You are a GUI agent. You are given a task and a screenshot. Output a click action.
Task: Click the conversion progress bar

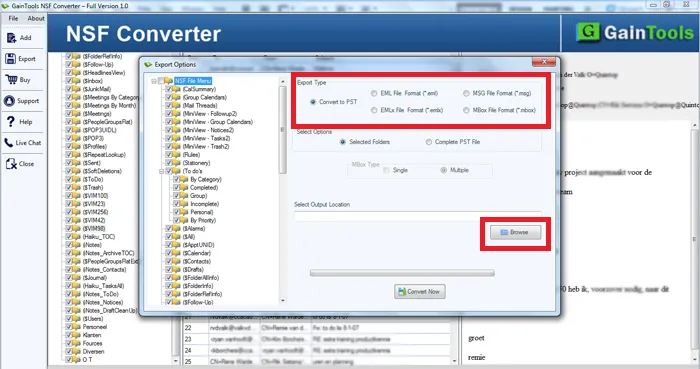coord(402,273)
